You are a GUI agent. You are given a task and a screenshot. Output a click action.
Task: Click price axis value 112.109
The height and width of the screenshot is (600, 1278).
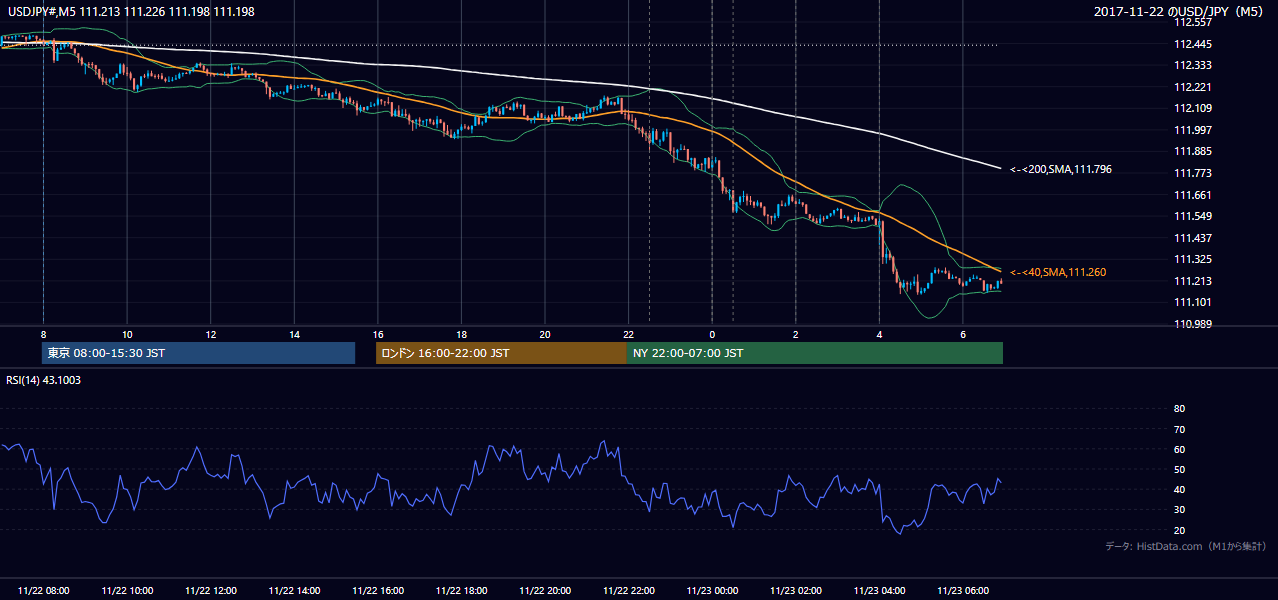click(1192, 108)
